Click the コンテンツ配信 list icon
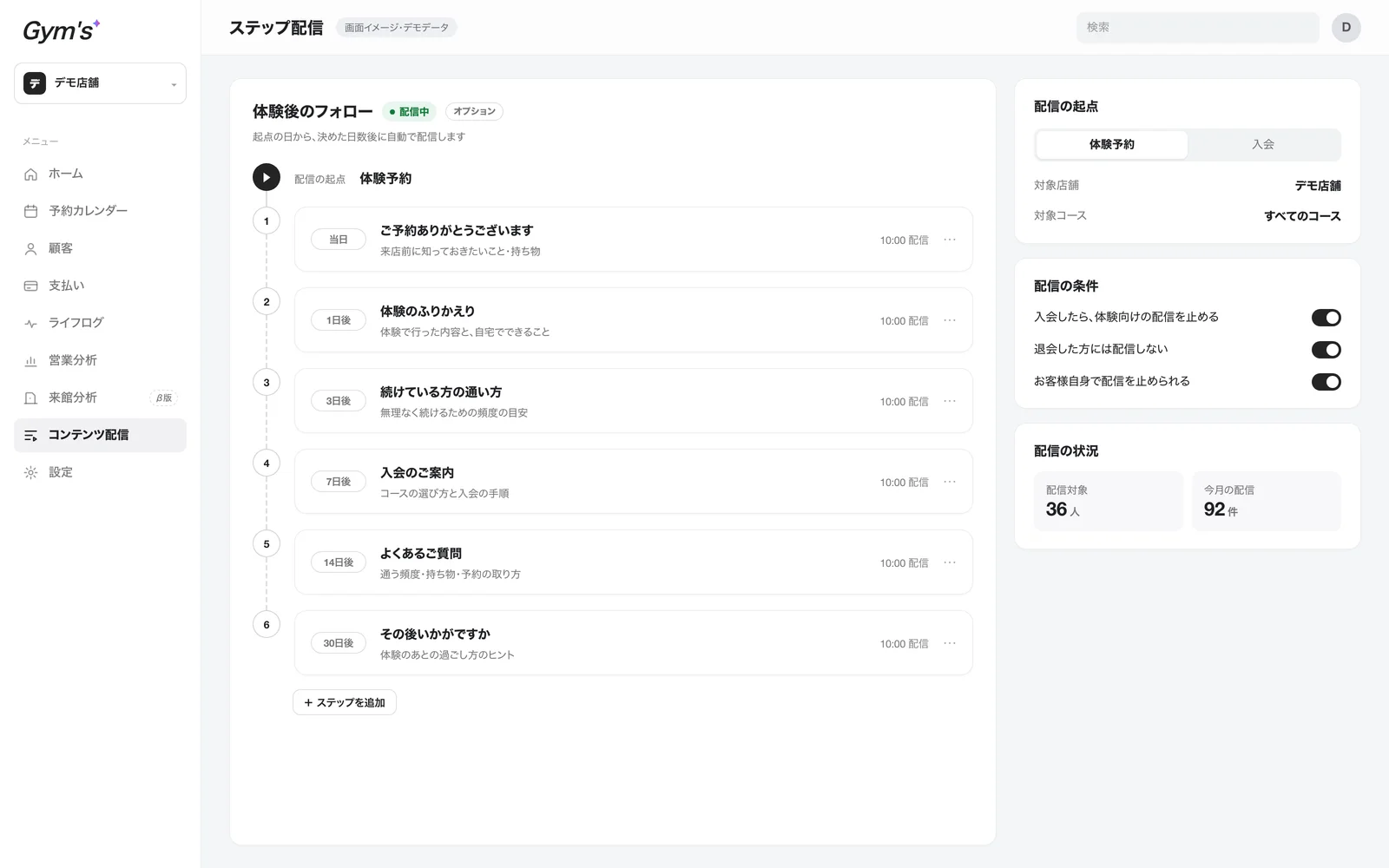Viewport: 1389px width, 868px height. (x=31, y=435)
